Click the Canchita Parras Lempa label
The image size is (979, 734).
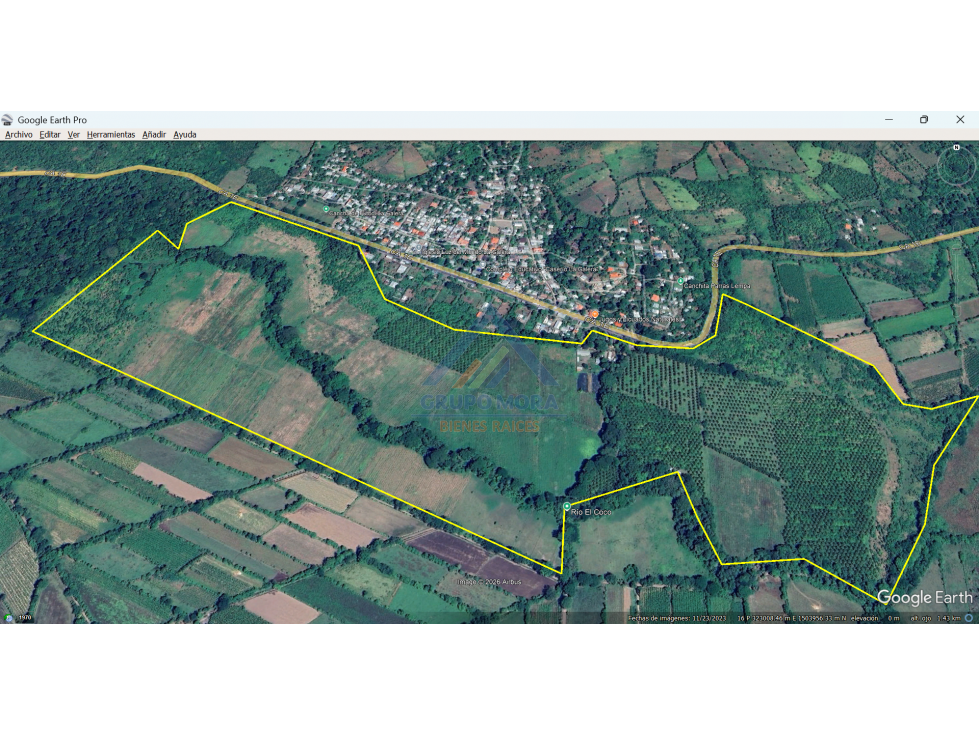(717, 286)
